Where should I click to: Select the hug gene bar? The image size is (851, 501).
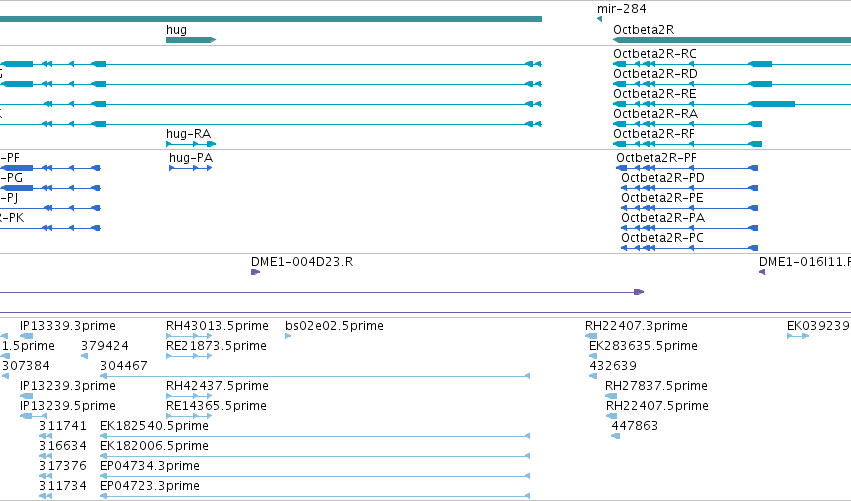click(191, 40)
